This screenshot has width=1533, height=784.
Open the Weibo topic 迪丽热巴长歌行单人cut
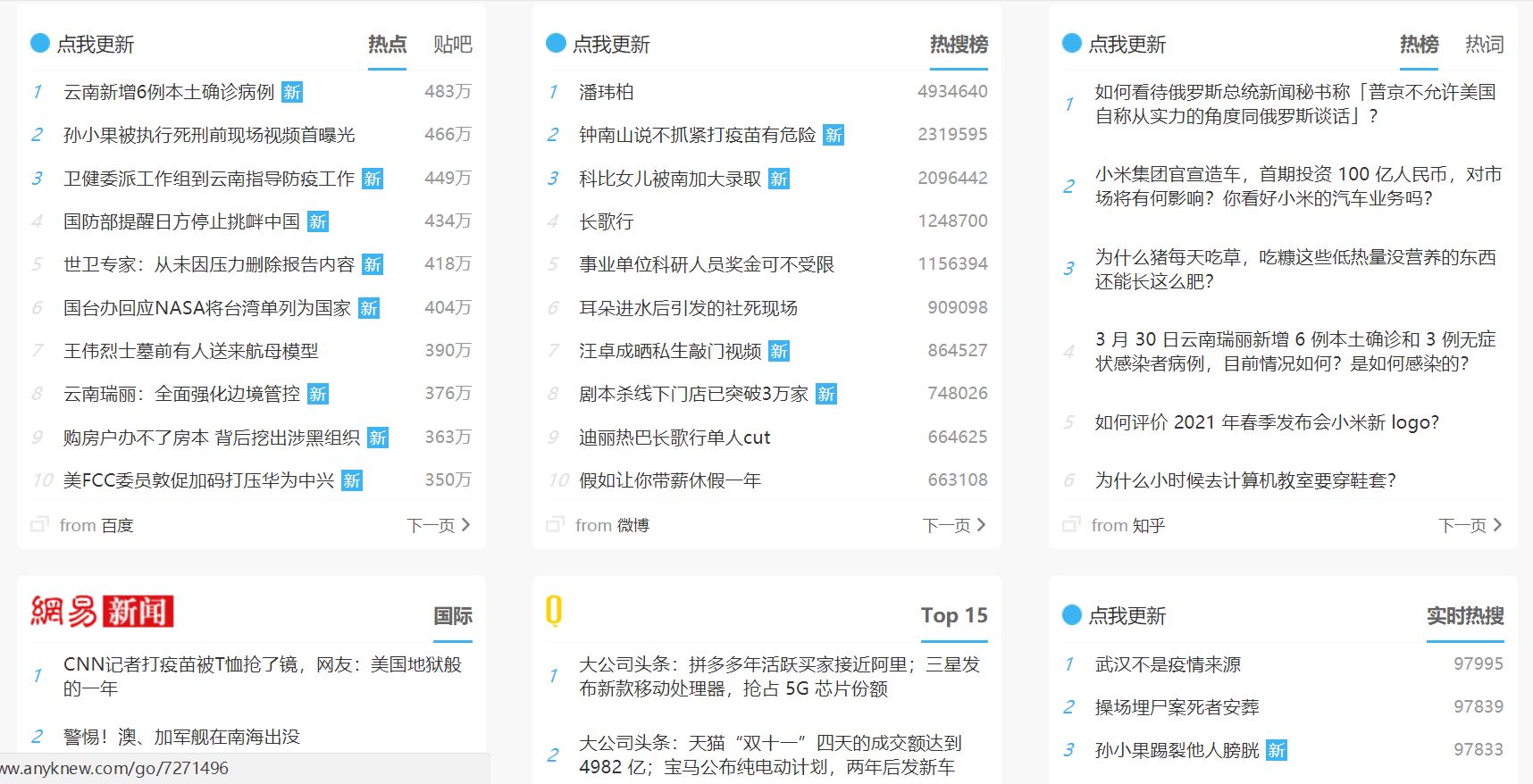click(x=674, y=438)
